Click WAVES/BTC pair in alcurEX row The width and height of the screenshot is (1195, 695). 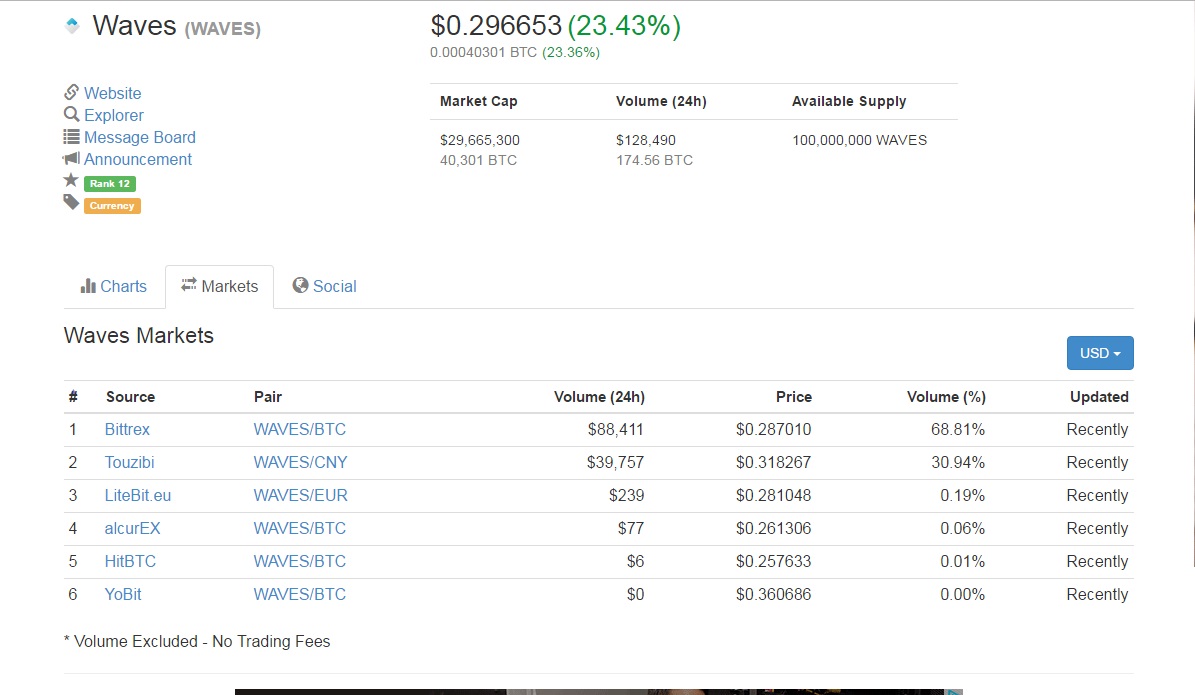(x=300, y=528)
